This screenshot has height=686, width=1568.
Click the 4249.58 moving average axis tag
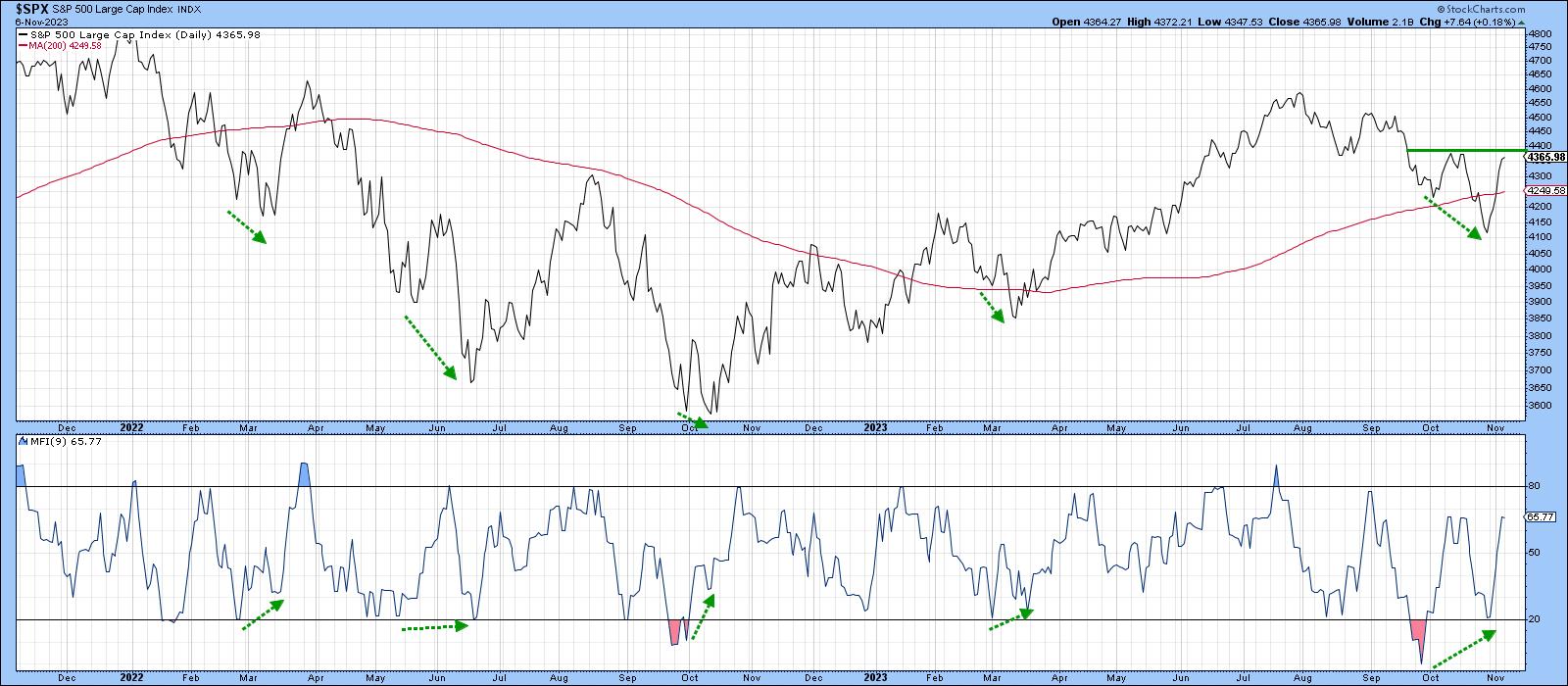[x=1546, y=190]
